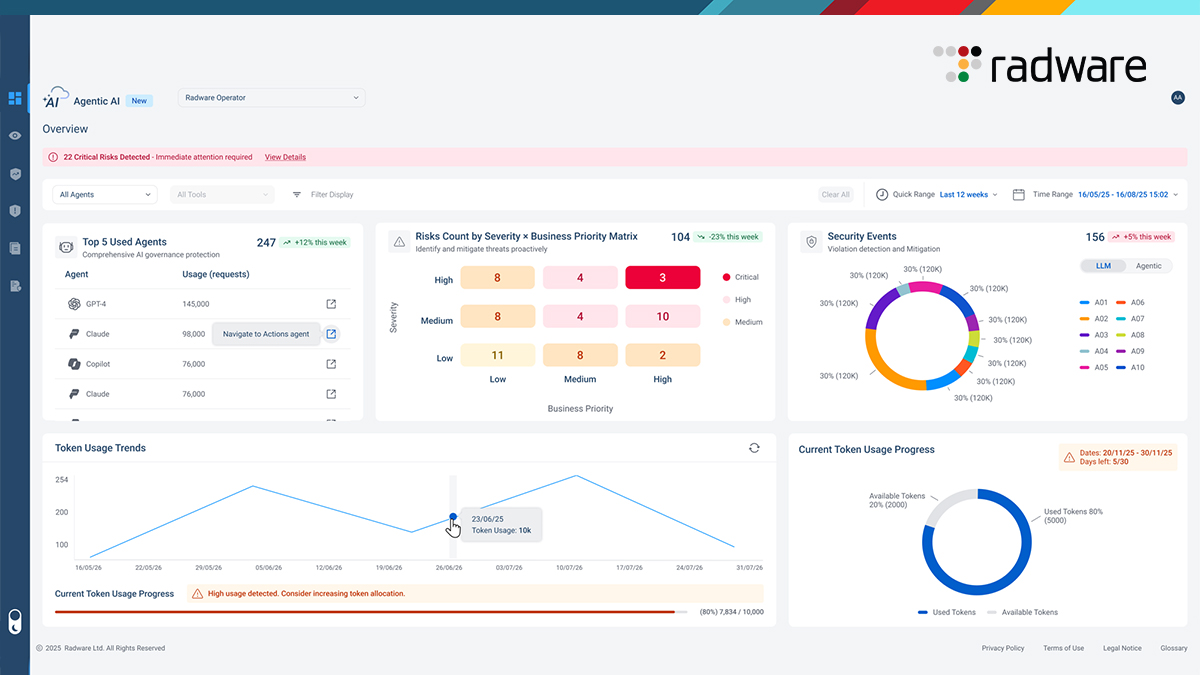This screenshot has height=675, width=1200.
Task: Open View Details for critical risks
Action: point(285,157)
